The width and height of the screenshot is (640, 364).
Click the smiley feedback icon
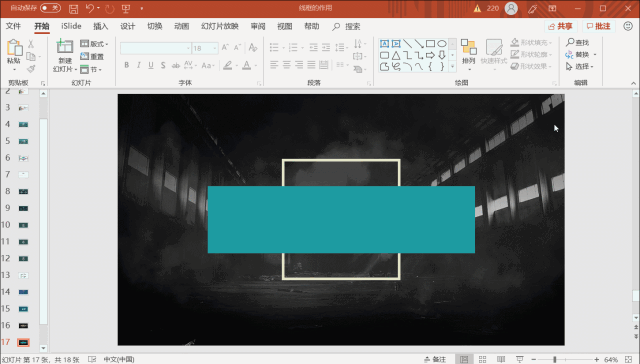(x=628, y=26)
